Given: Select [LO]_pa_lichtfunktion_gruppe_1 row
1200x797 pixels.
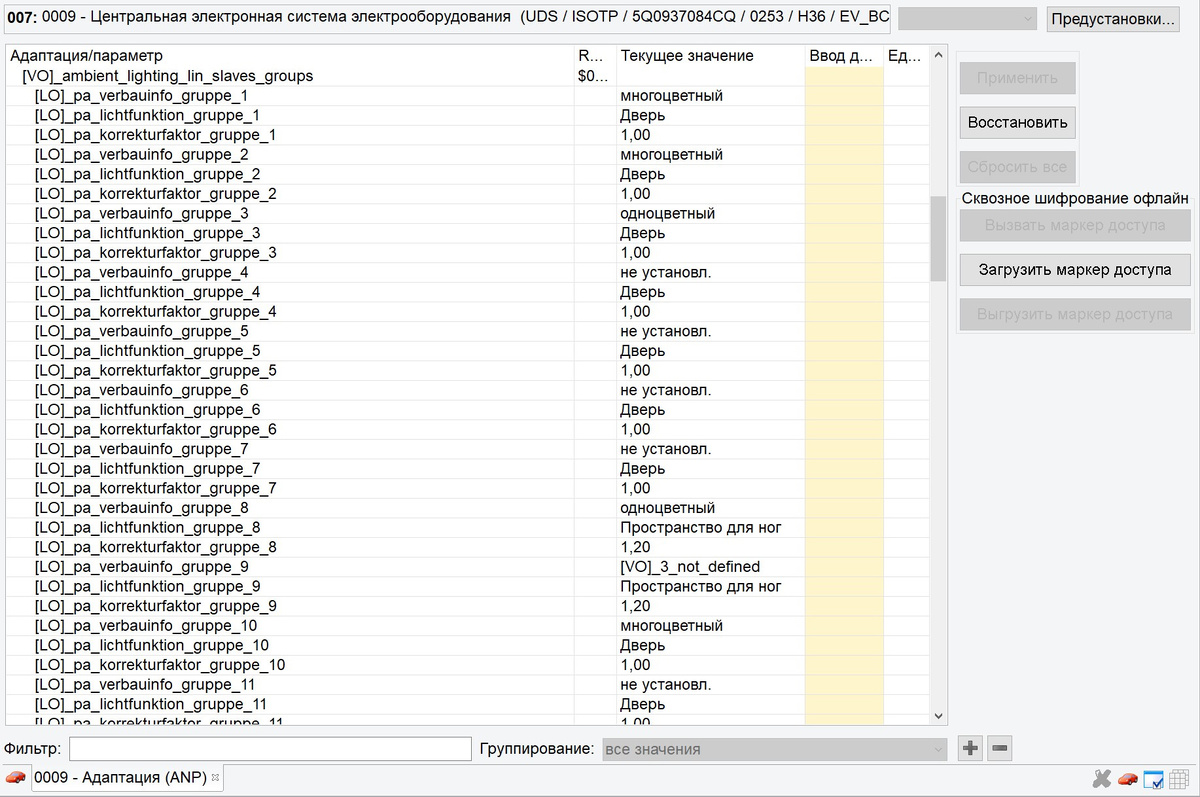Looking at the screenshot, I should point(467,115).
